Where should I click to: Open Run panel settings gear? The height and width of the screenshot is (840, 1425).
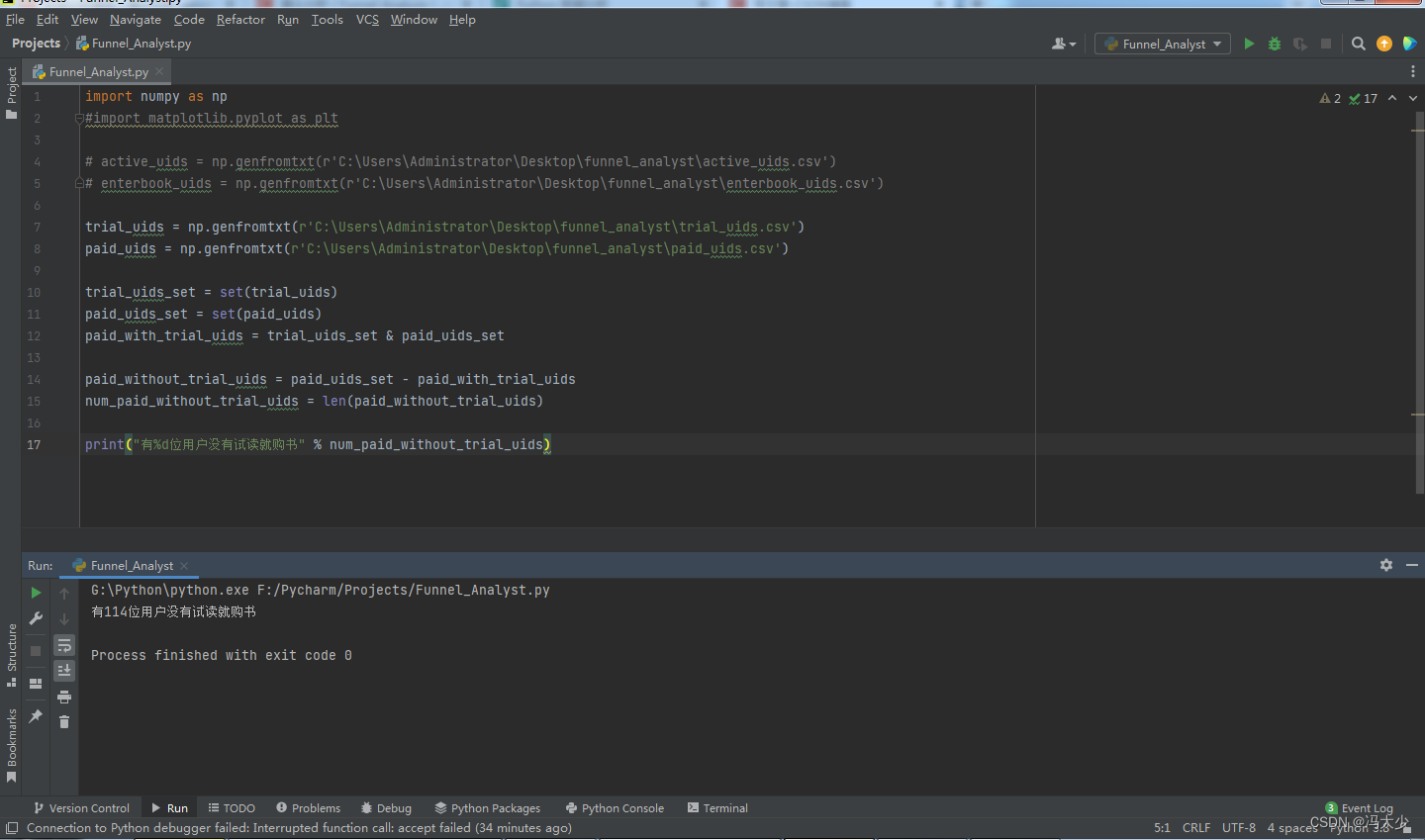pos(1386,565)
